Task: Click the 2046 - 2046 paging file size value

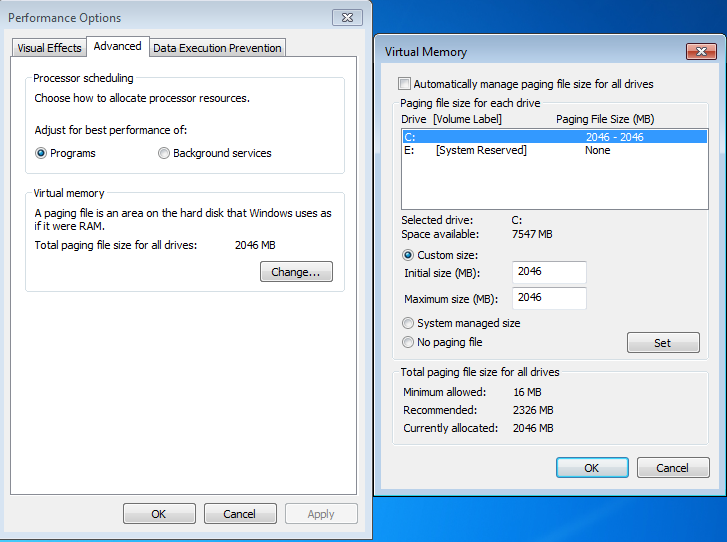Action: (615, 137)
